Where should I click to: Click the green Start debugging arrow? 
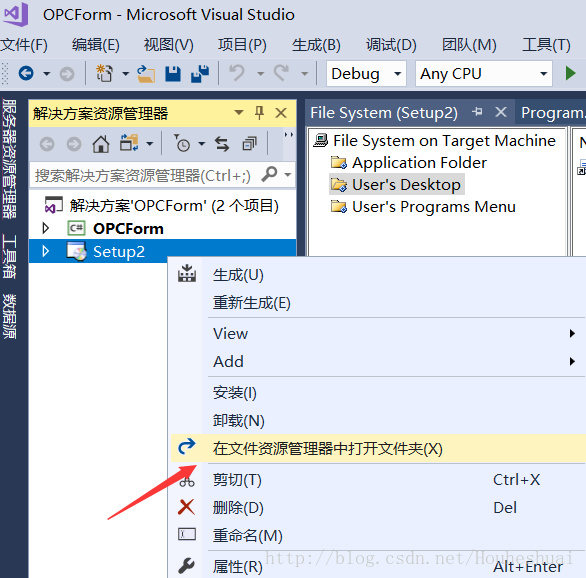[570, 73]
